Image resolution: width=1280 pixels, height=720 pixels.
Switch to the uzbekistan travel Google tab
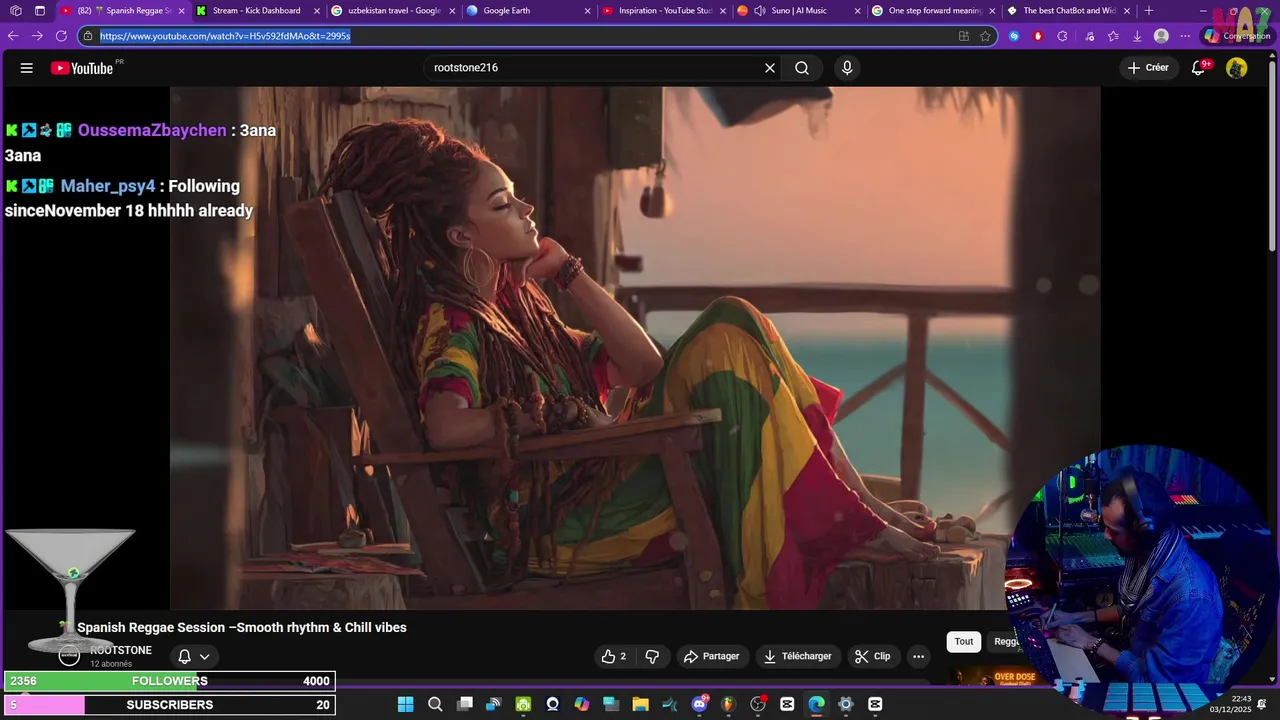393,11
